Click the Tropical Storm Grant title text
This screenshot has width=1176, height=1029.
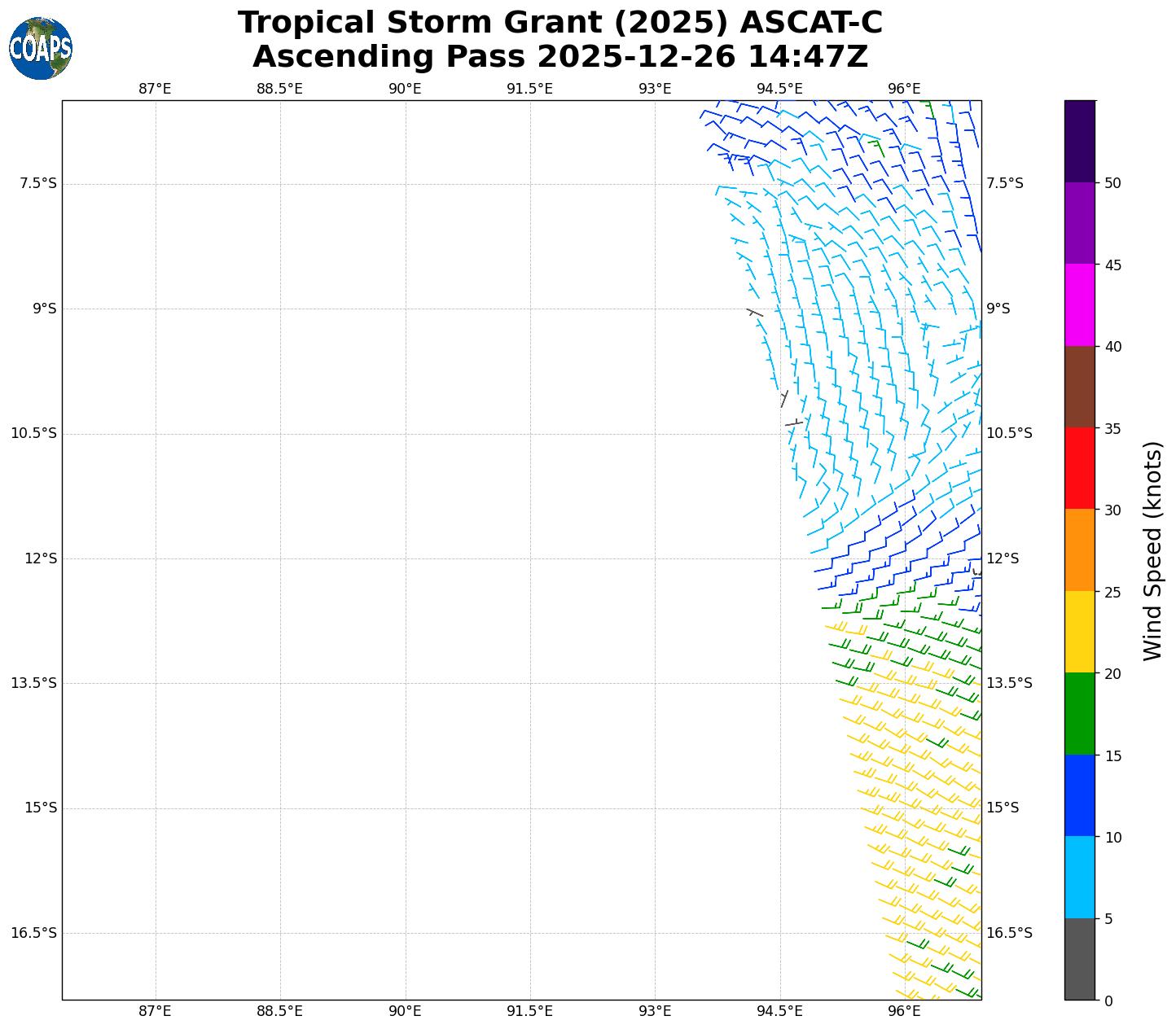[x=559, y=23]
